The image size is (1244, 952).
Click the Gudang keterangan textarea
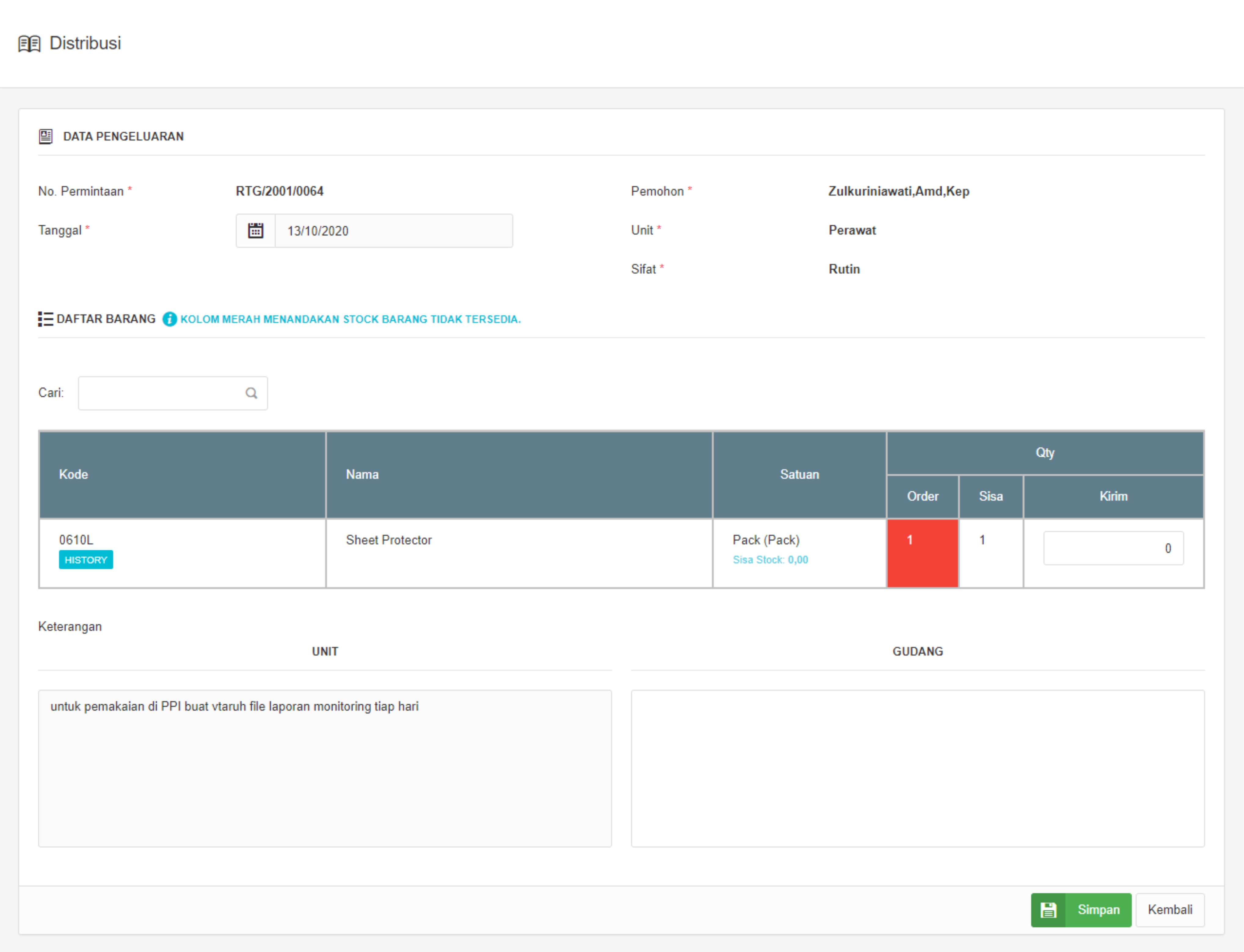917,768
